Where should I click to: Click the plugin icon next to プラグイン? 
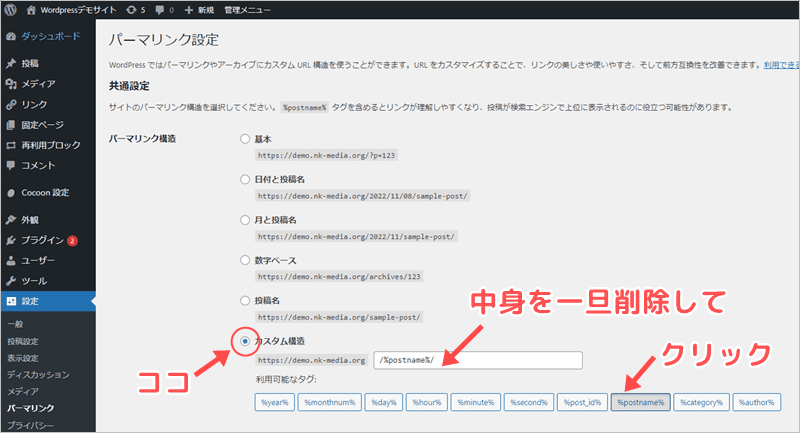[11, 240]
